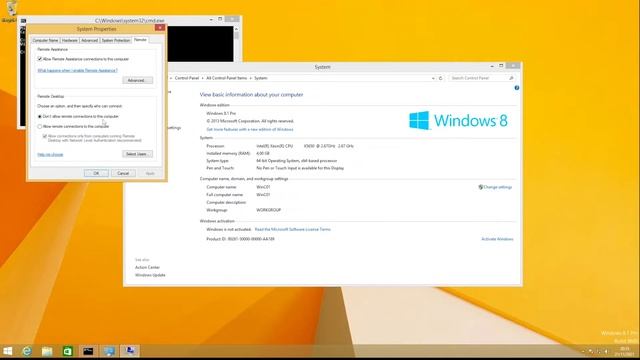This screenshot has width=640, height=360.
Task: Open the Recycle Bin desktop icon
Action: pos(11,10)
